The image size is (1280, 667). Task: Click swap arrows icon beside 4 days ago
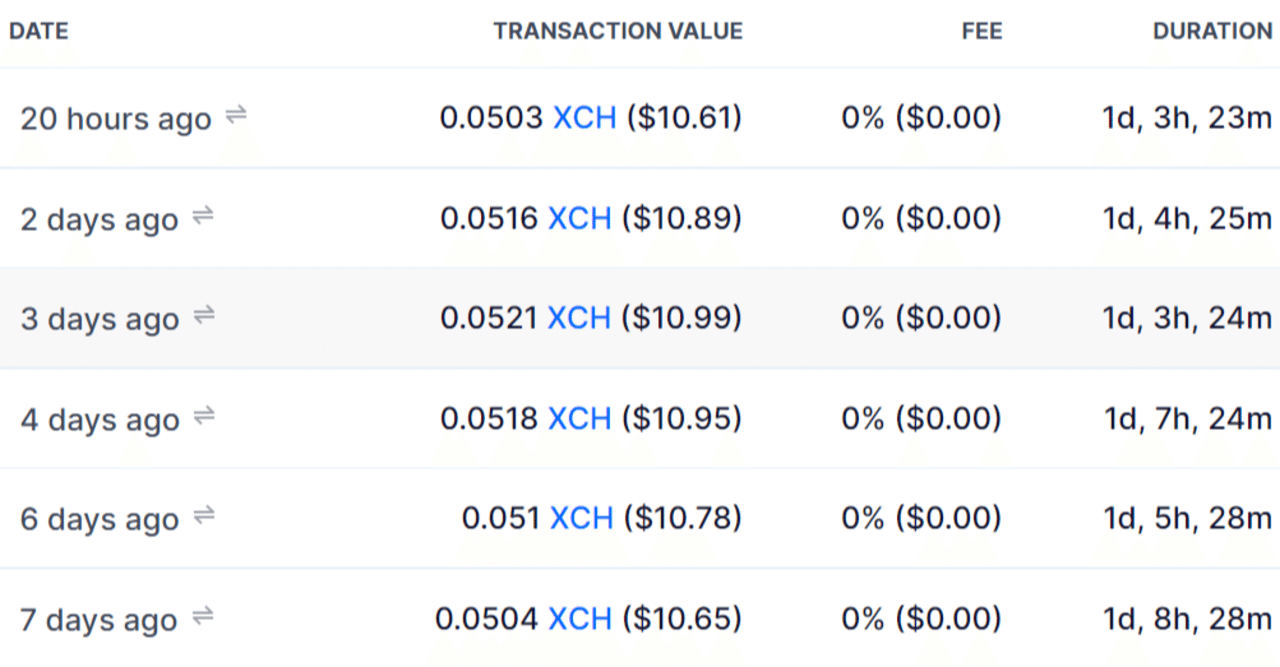[204, 416]
